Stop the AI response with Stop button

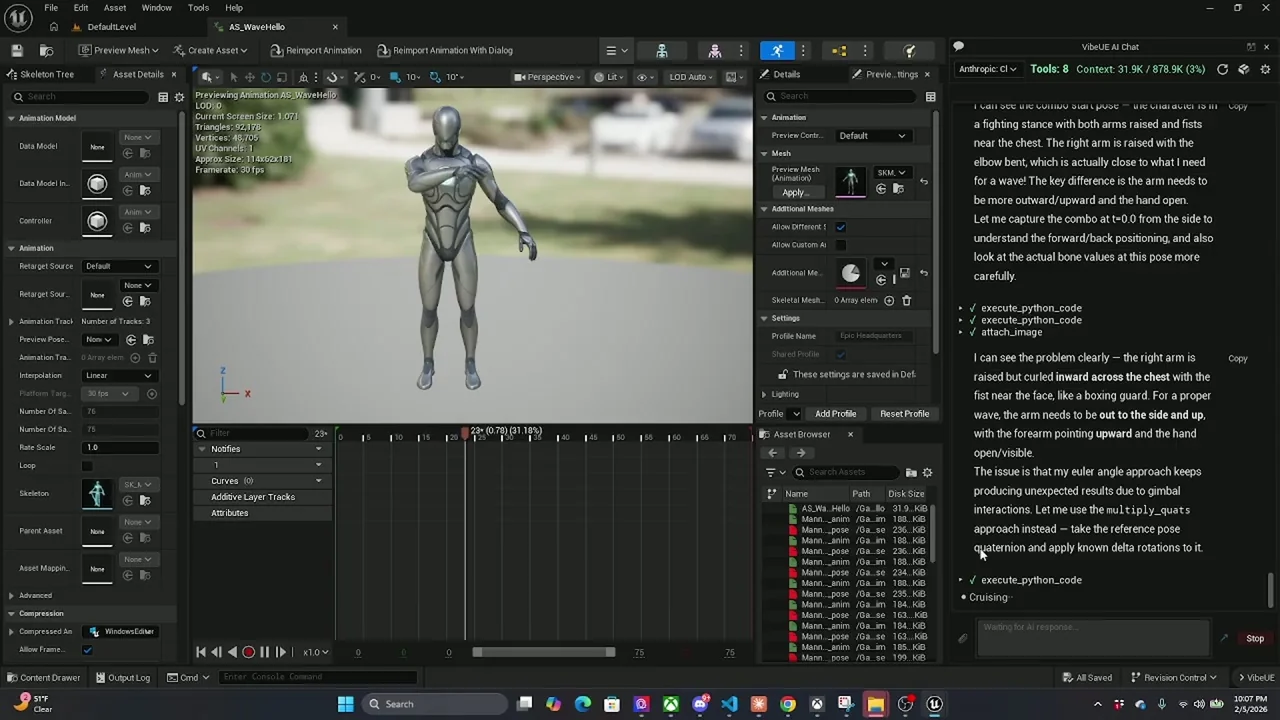point(1254,638)
